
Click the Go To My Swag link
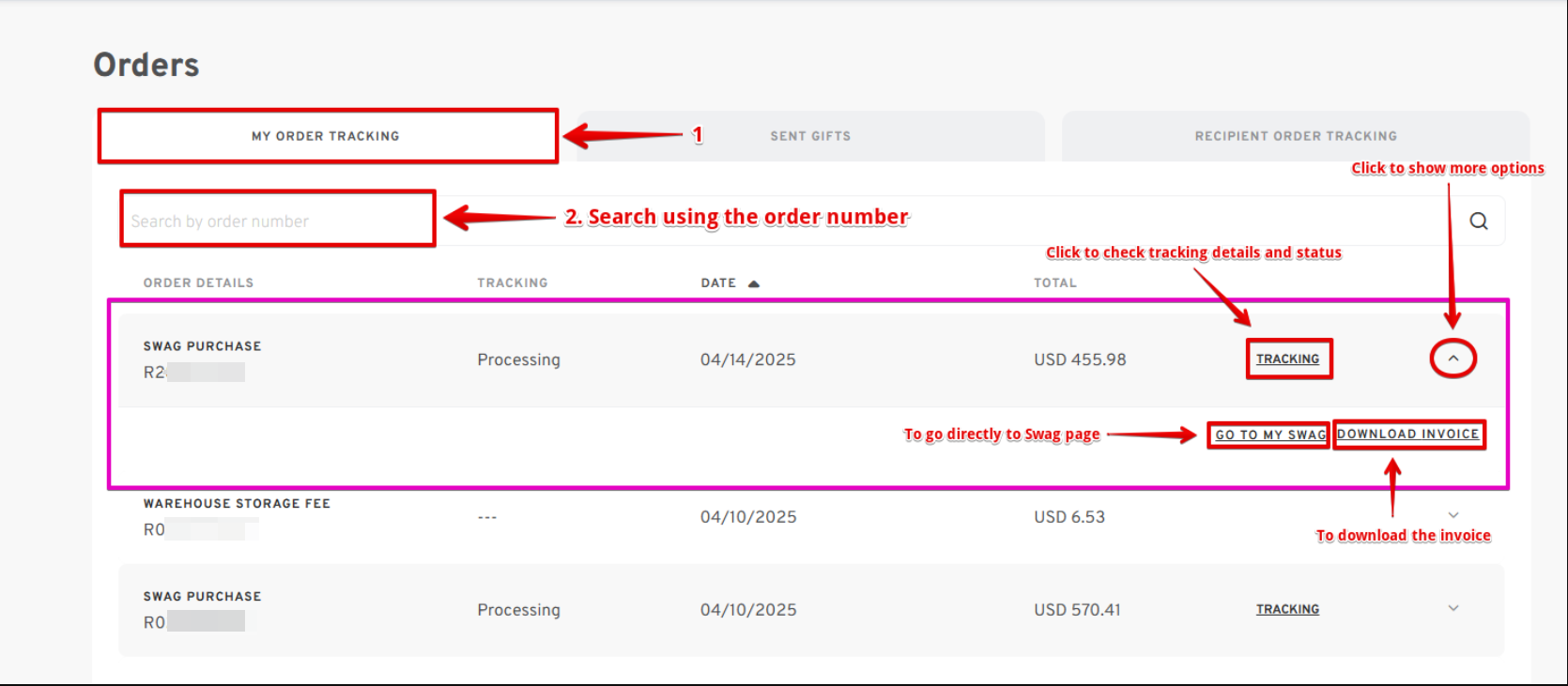1269,434
